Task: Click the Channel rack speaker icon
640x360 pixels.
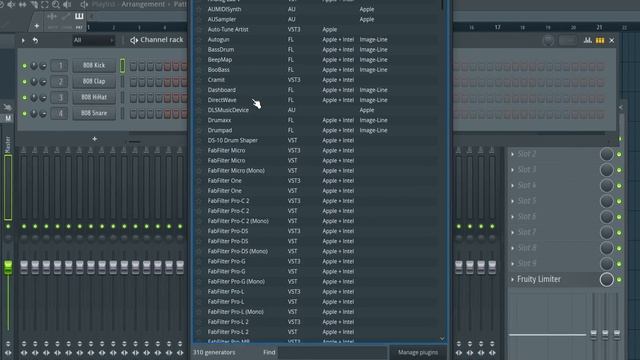Action: point(134,40)
